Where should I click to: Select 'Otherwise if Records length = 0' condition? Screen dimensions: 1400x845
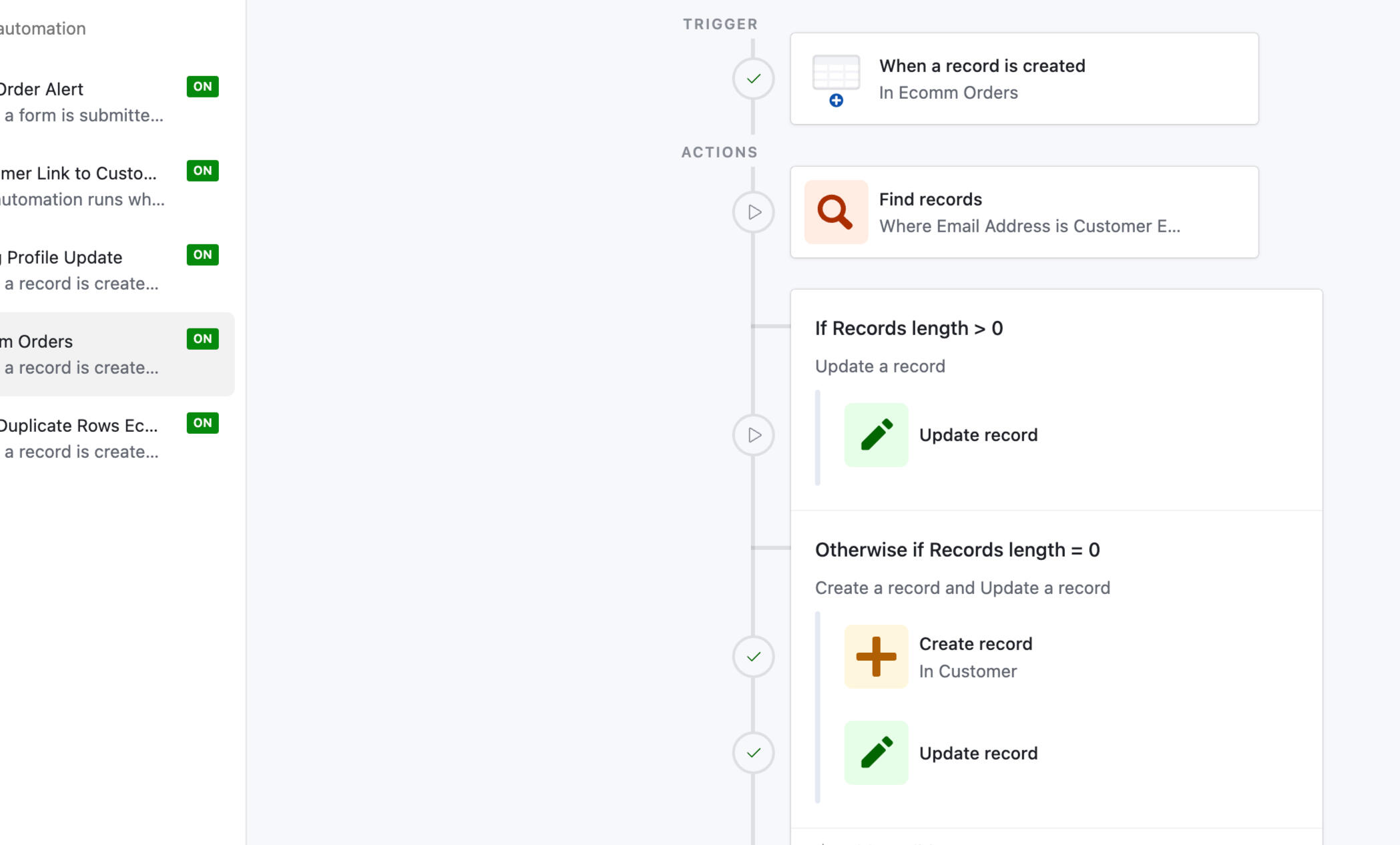(x=957, y=550)
